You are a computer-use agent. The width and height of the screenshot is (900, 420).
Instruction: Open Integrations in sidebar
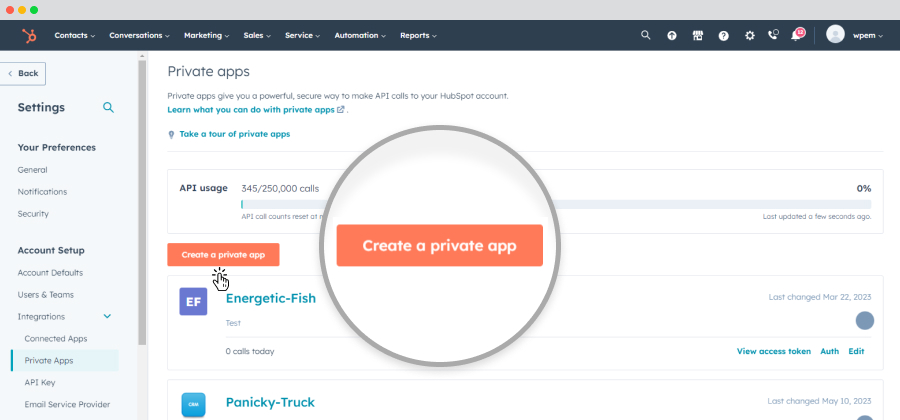pos(41,317)
